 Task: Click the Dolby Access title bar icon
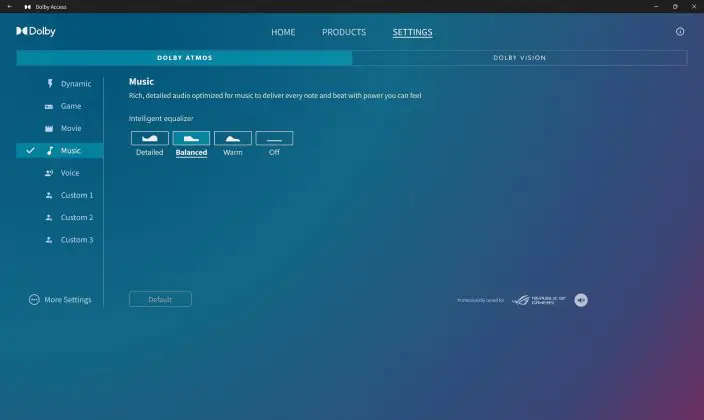[x=28, y=7]
